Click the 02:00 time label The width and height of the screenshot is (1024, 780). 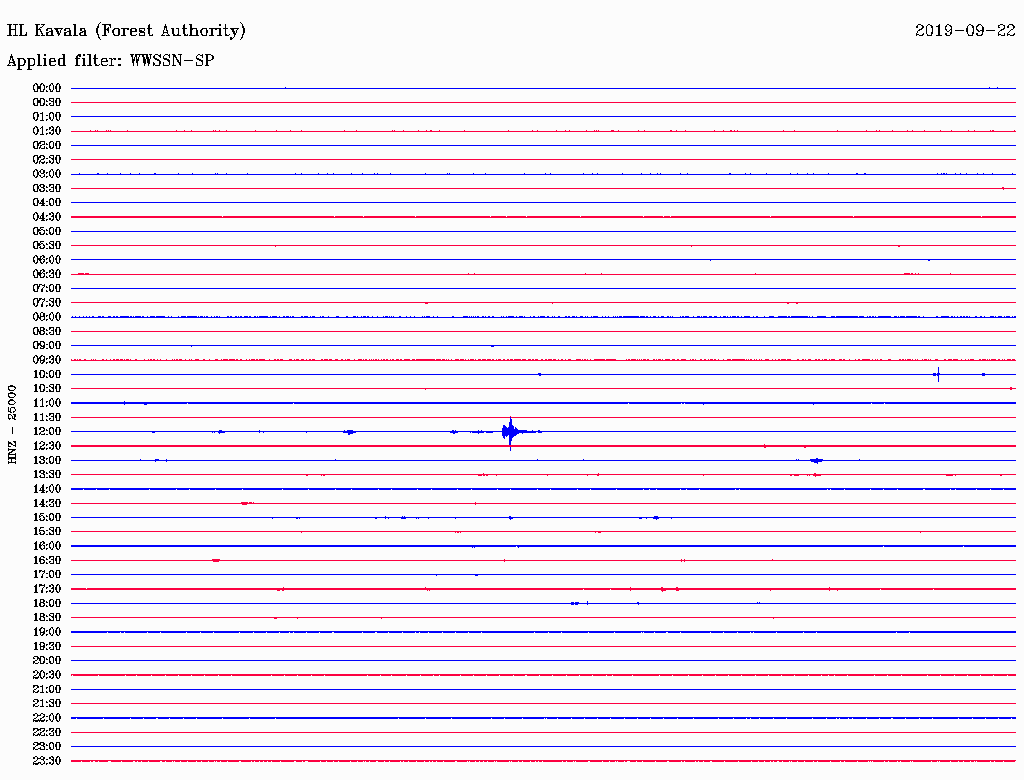coord(47,145)
